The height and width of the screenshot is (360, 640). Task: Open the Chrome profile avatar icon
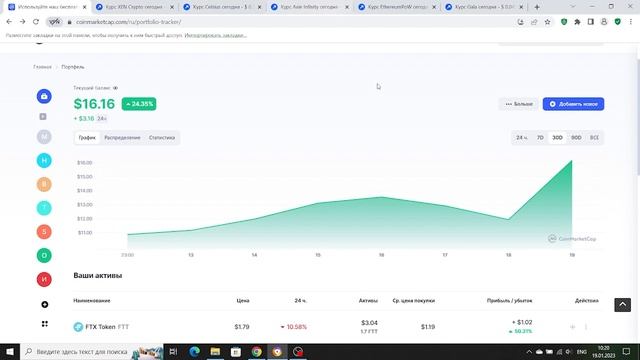click(x=604, y=22)
